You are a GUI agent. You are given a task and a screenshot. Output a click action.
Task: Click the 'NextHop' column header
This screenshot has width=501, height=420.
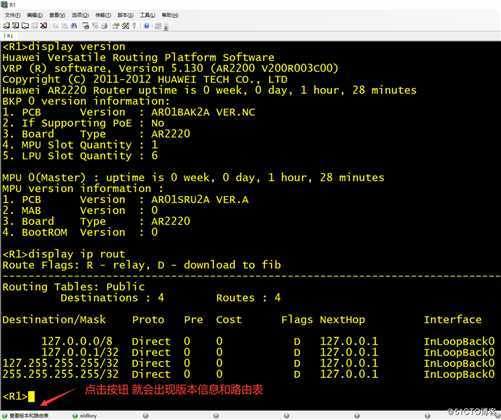[342, 320]
